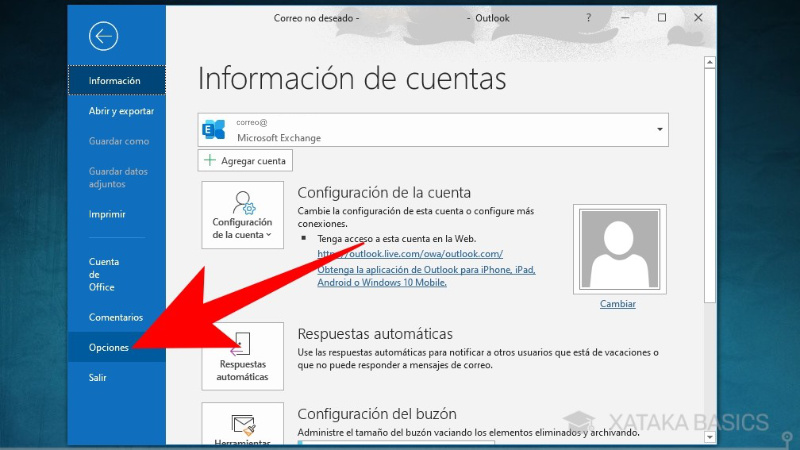800x450 pixels.
Task: Open the Información tab
Action: (x=117, y=80)
